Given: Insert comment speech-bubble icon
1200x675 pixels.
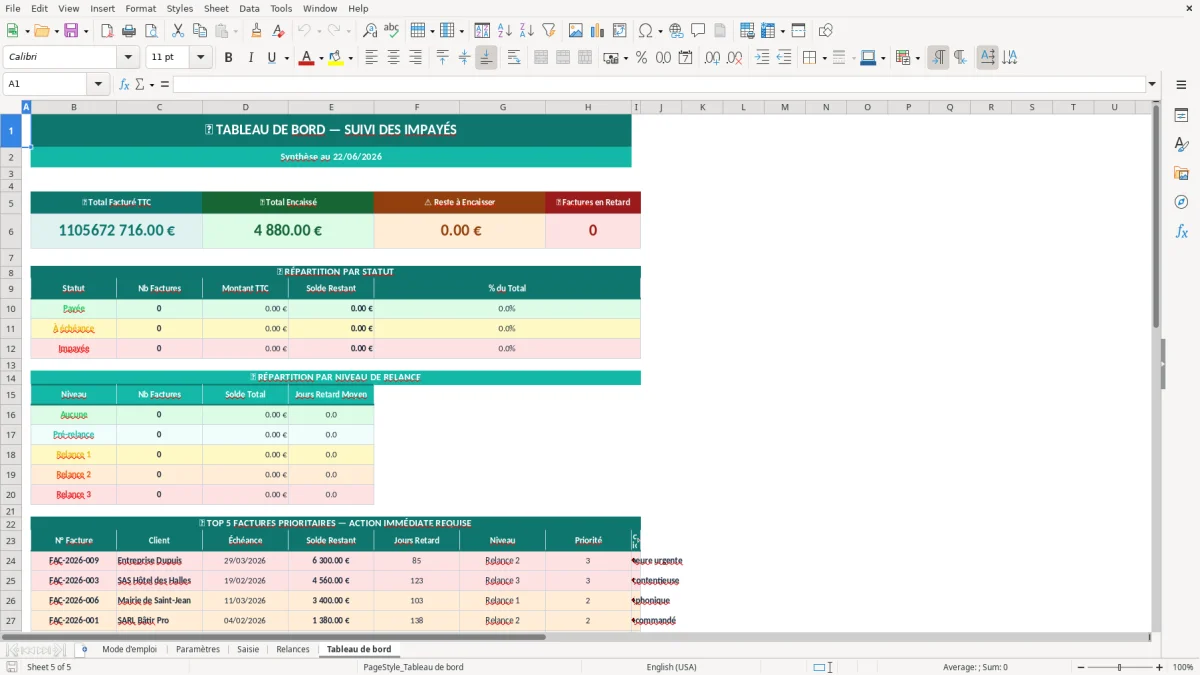Looking at the screenshot, I should tap(698, 31).
